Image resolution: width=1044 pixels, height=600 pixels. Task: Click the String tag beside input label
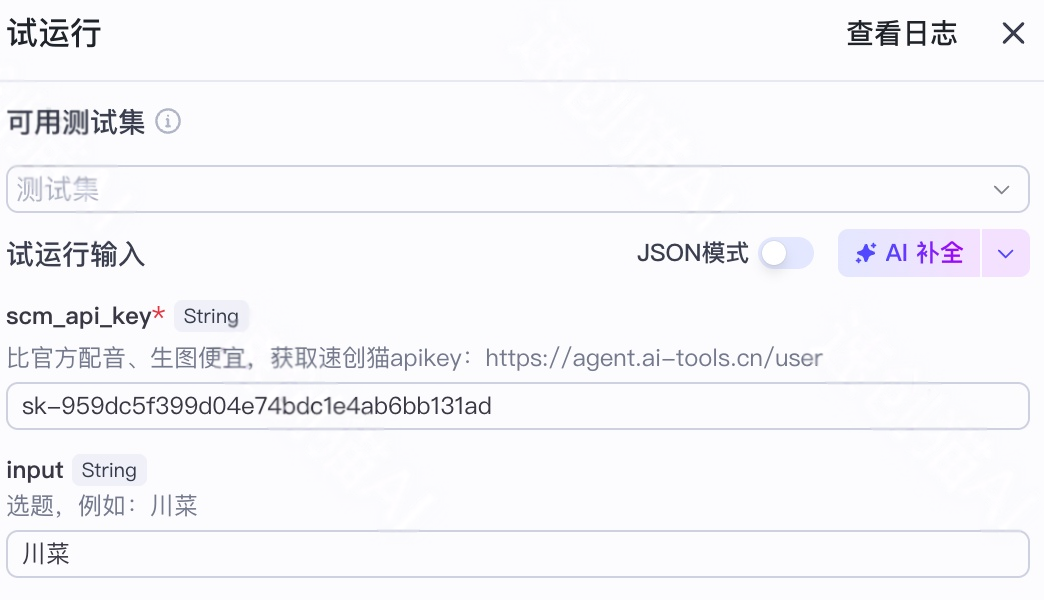(109, 470)
